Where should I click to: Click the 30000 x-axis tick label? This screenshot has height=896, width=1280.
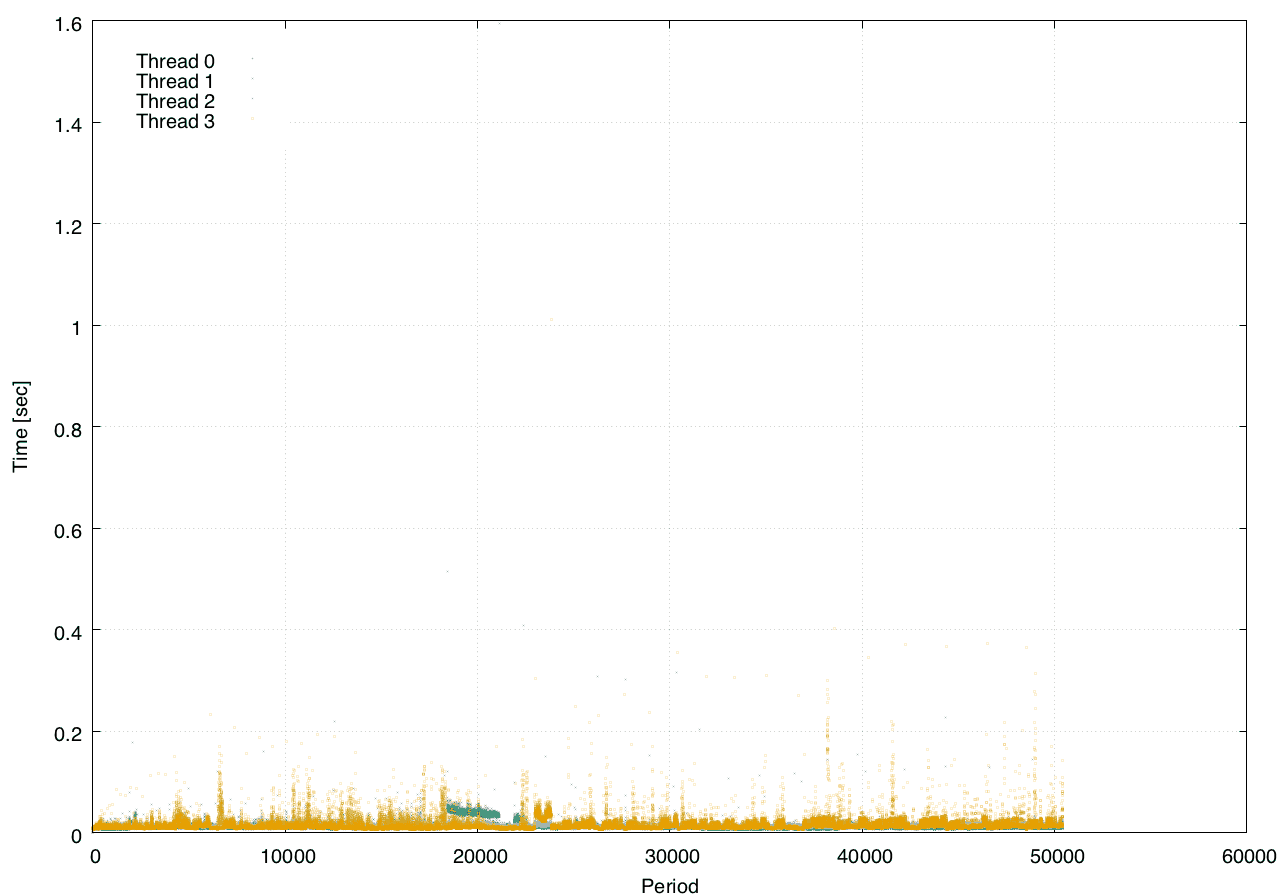click(670, 856)
